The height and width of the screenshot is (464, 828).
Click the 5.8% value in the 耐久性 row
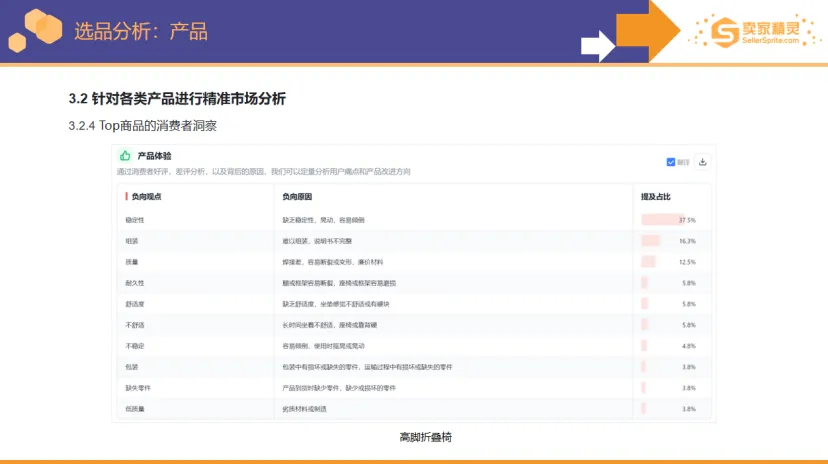point(689,283)
